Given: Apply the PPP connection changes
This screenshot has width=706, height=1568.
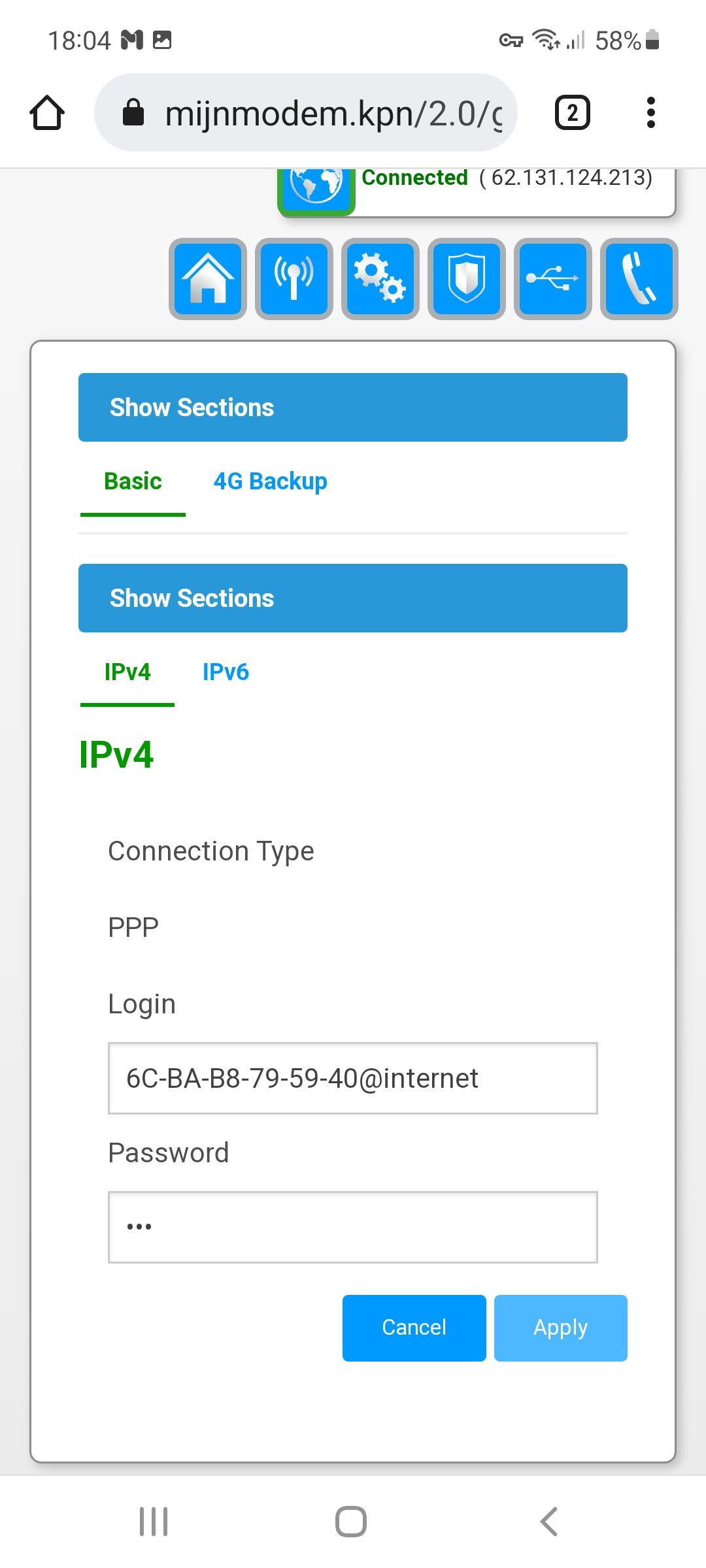Looking at the screenshot, I should (560, 1328).
